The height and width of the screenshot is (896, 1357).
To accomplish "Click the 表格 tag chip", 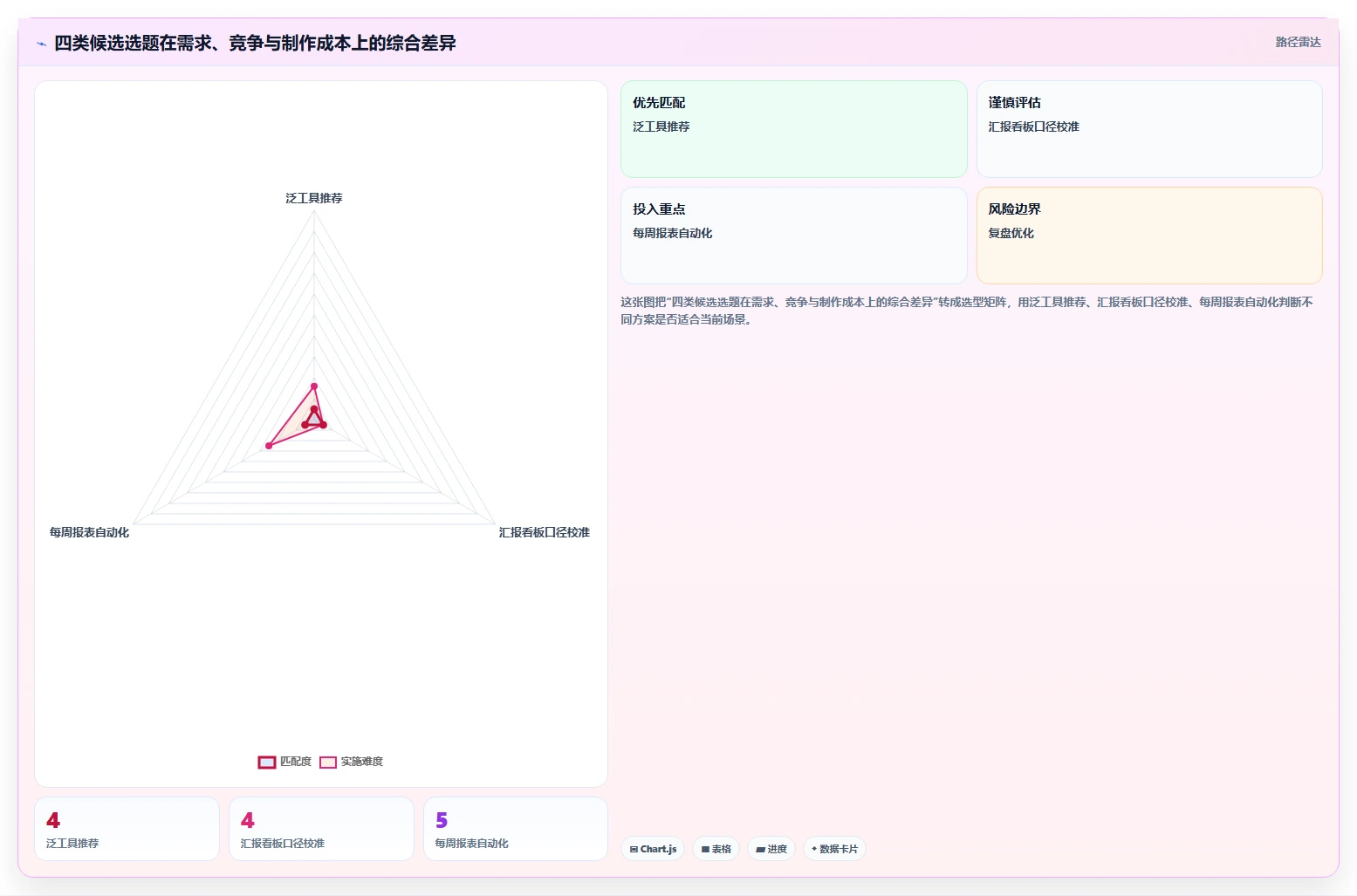I will pyautogui.click(x=716, y=849).
